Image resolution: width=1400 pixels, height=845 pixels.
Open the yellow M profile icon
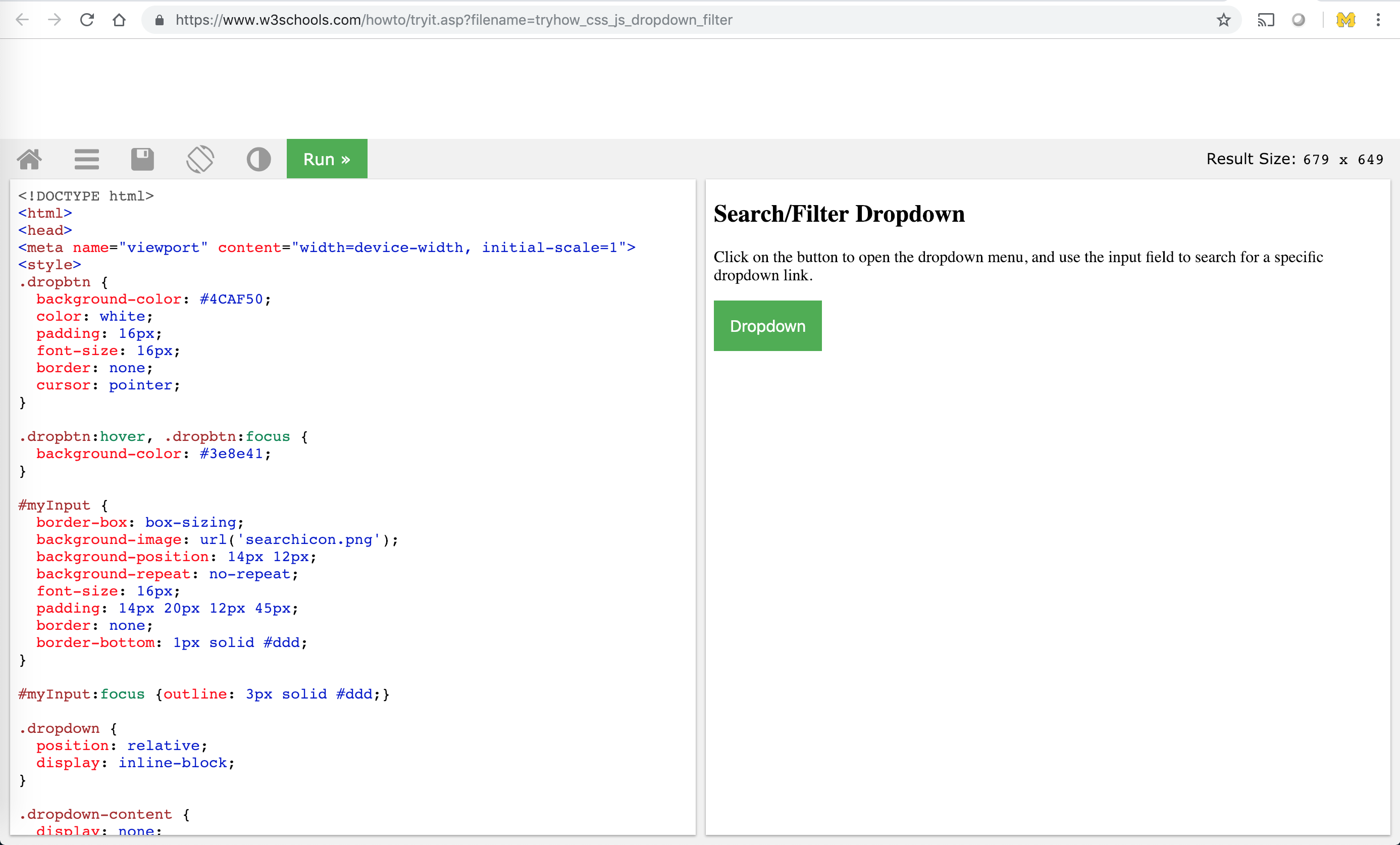coord(1345,21)
